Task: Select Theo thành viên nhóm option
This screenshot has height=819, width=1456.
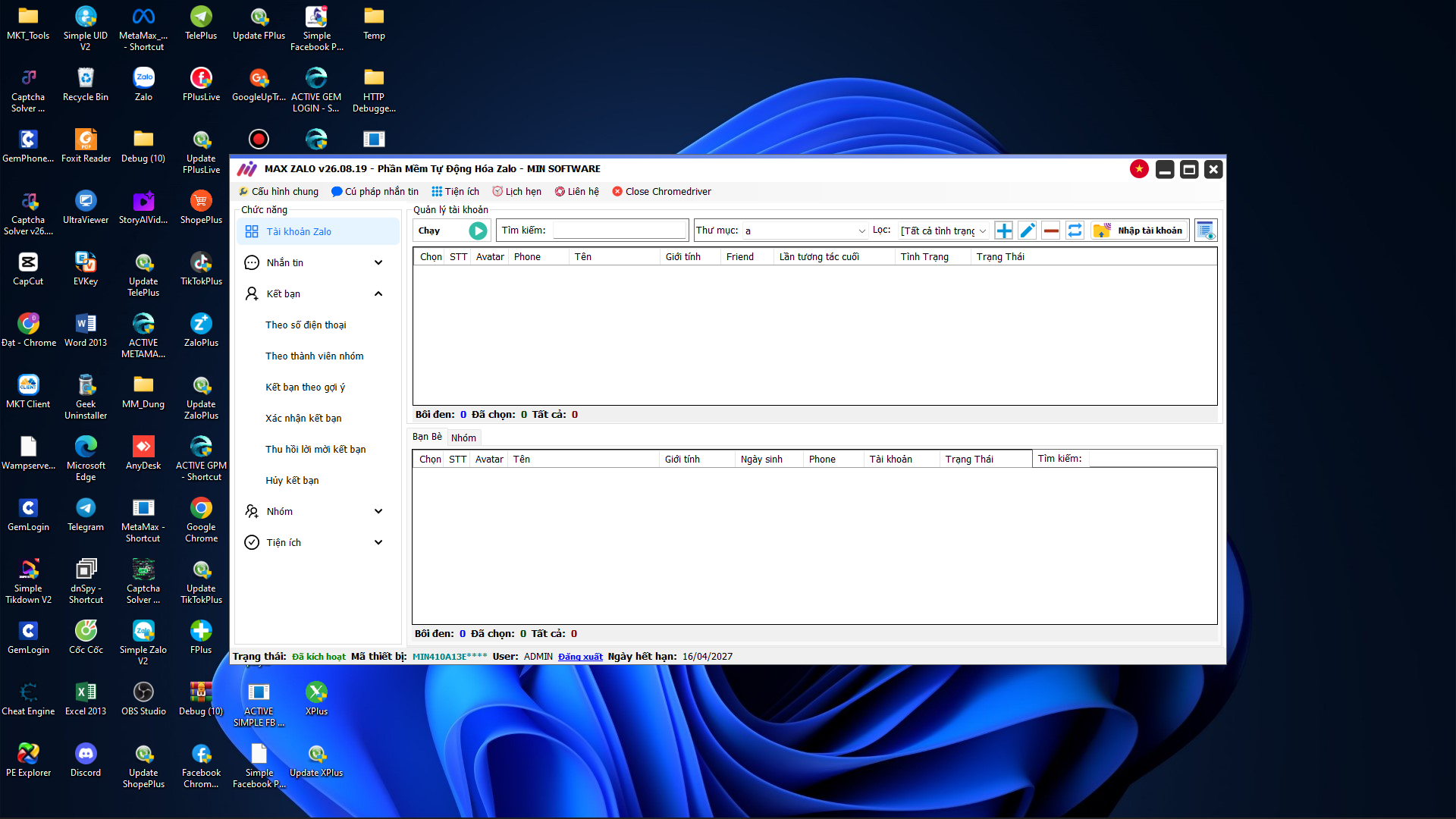Action: (x=315, y=356)
